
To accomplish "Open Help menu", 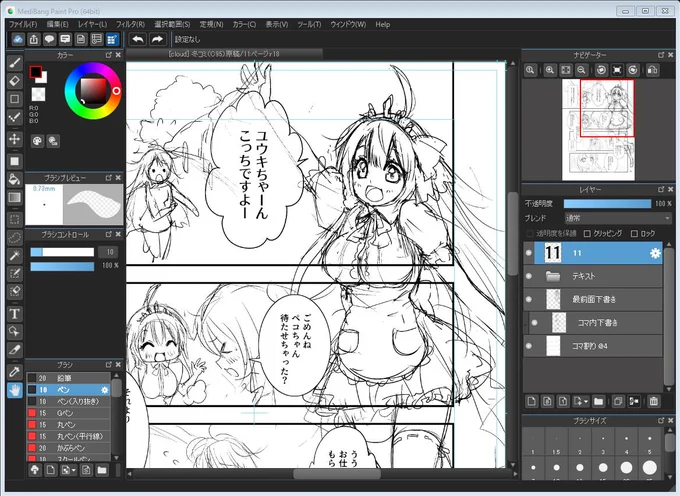I will click(382, 24).
